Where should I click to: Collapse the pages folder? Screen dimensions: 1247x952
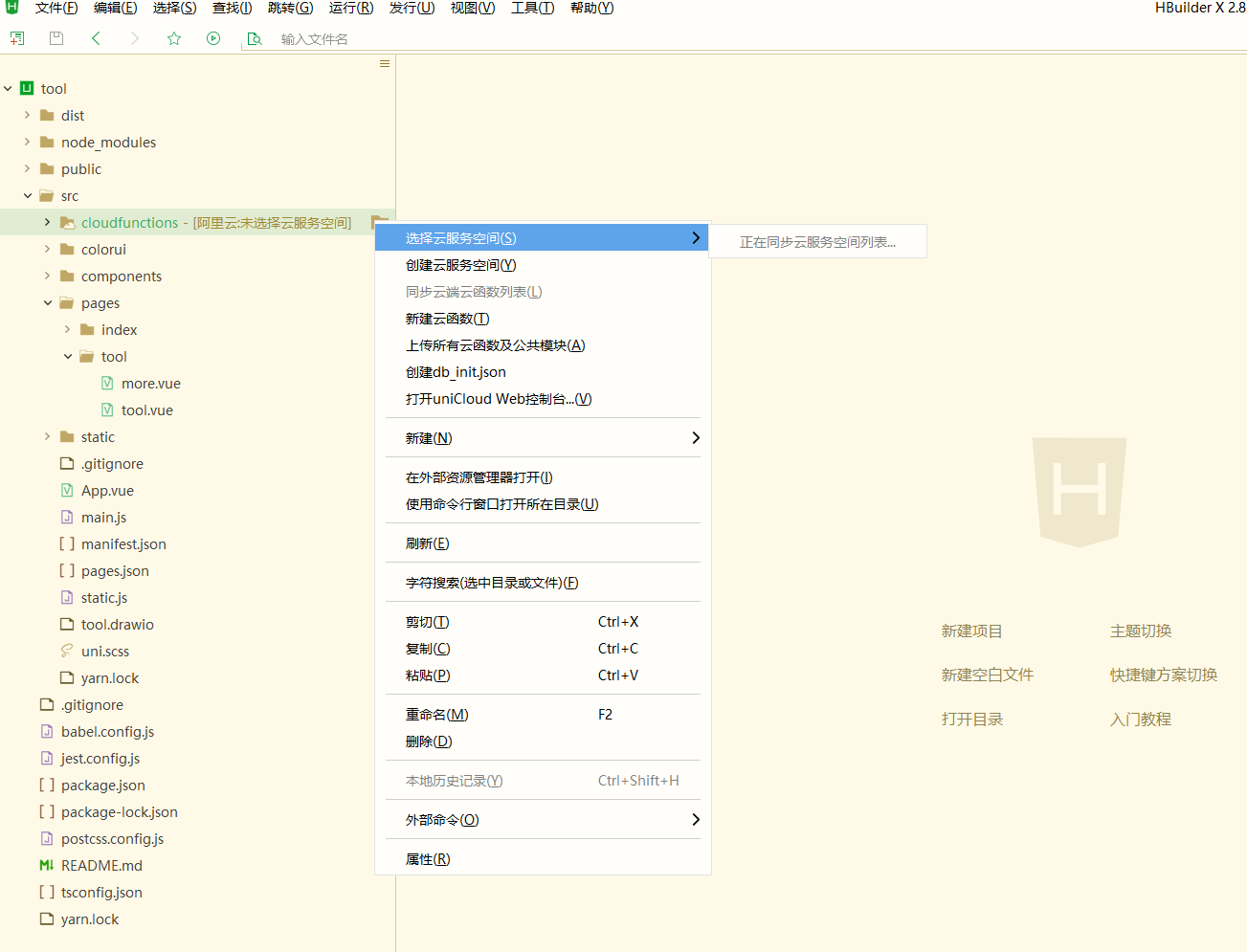coord(48,302)
